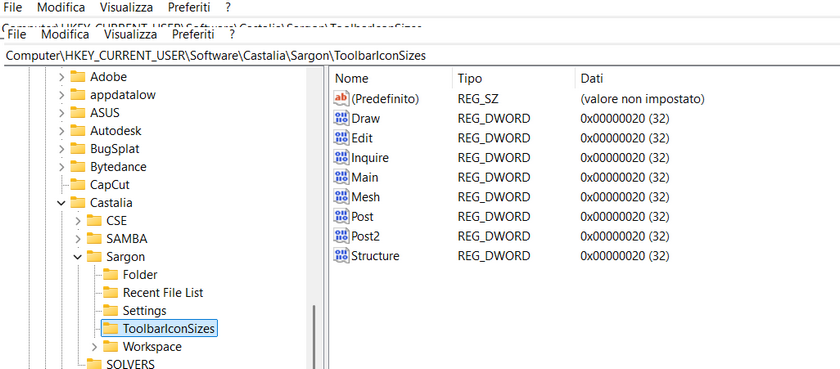
Task: Click the (Predefinito) string value icon
Action: coord(341,99)
